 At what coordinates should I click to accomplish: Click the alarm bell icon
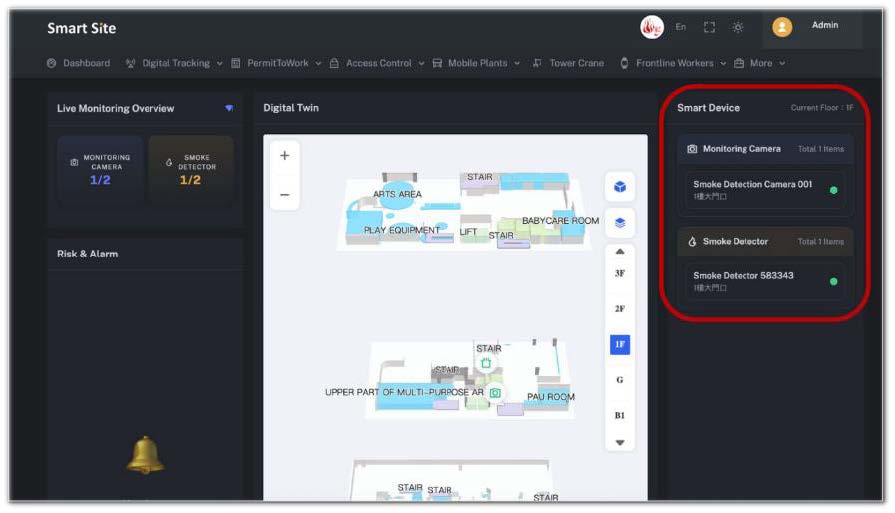(146, 455)
